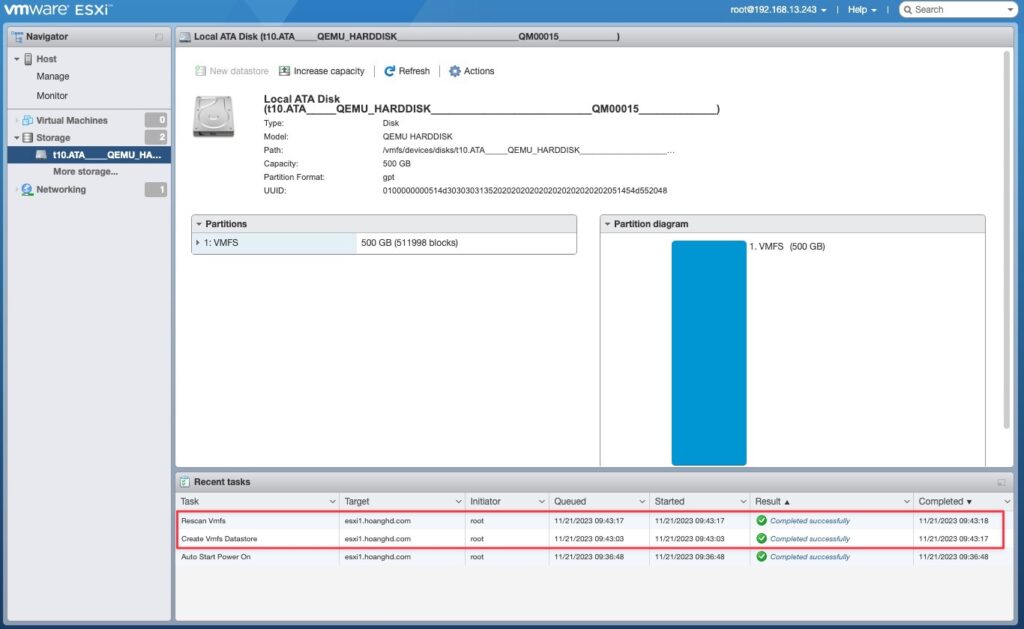Click the Navigator panel icon
The width and height of the screenshot is (1024, 629).
pos(18,37)
